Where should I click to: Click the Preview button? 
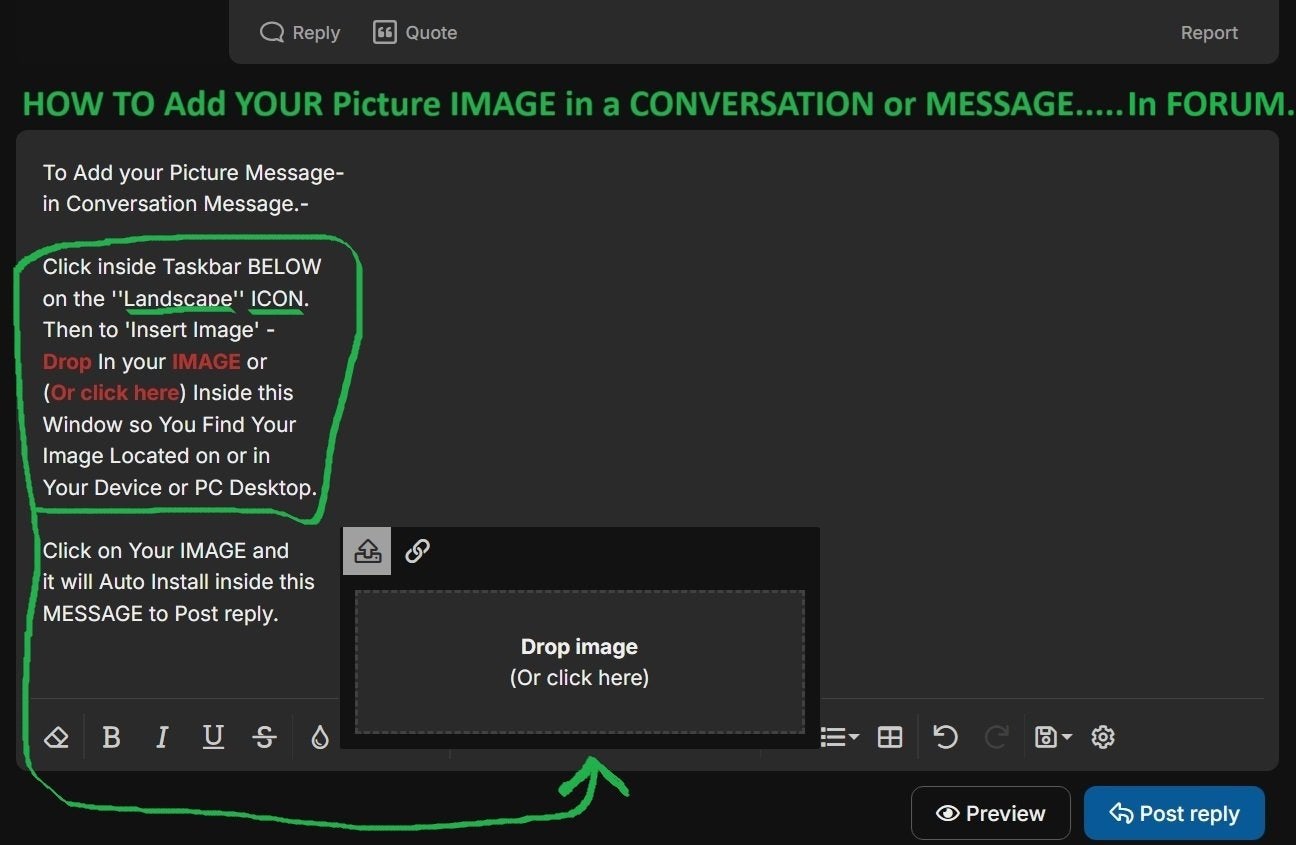[990, 813]
